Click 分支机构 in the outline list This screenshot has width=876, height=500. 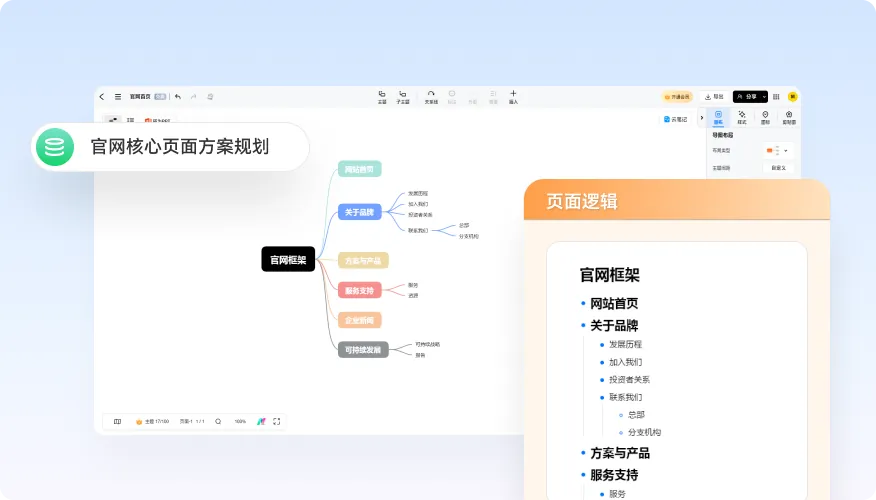[644, 432]
